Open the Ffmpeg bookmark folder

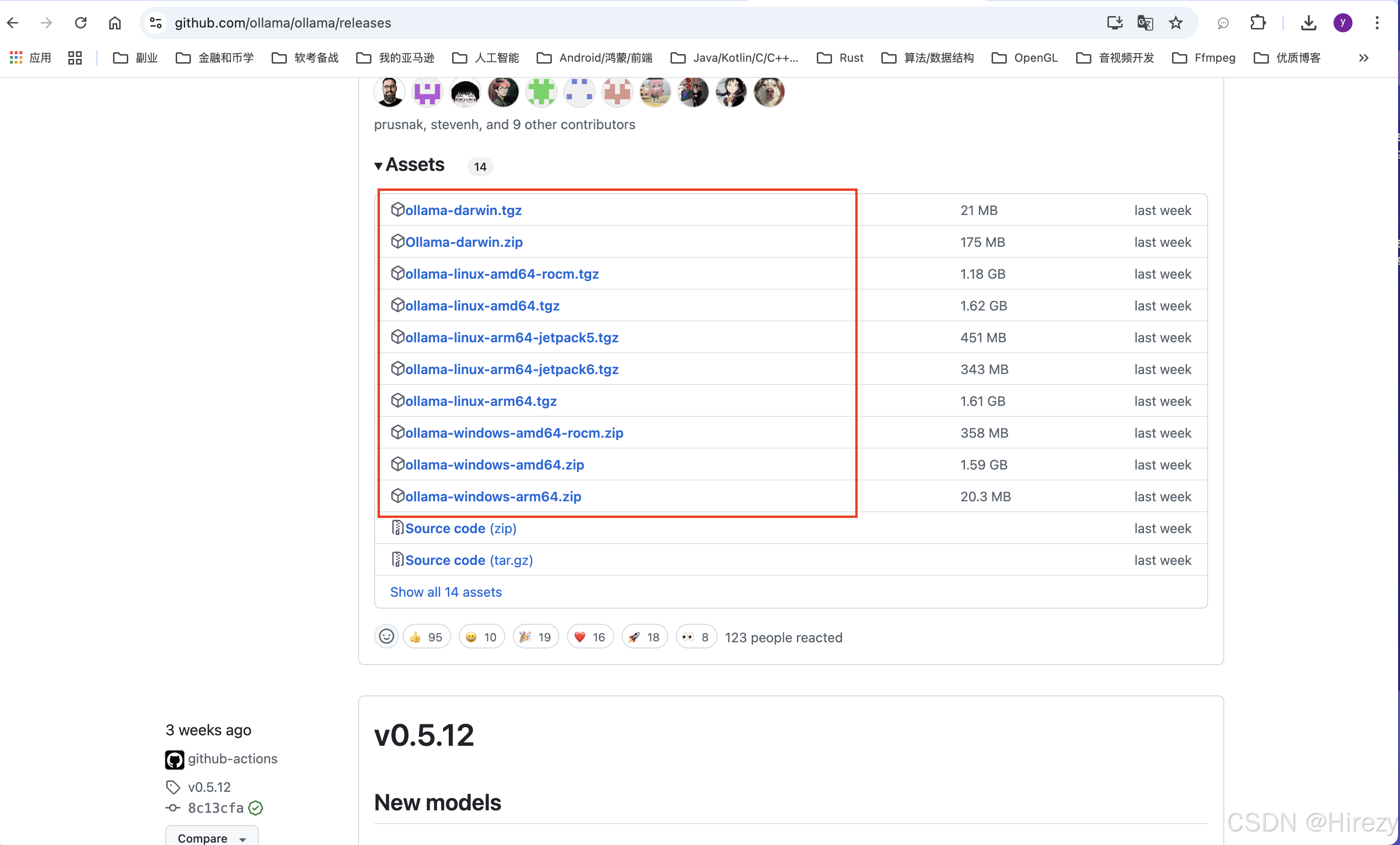coord(1203,58)
